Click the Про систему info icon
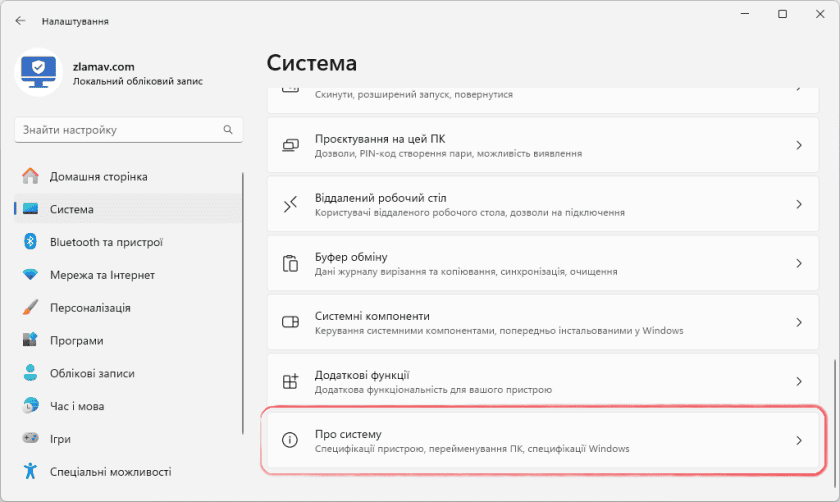840x502 pixels. tap(290, 440)
